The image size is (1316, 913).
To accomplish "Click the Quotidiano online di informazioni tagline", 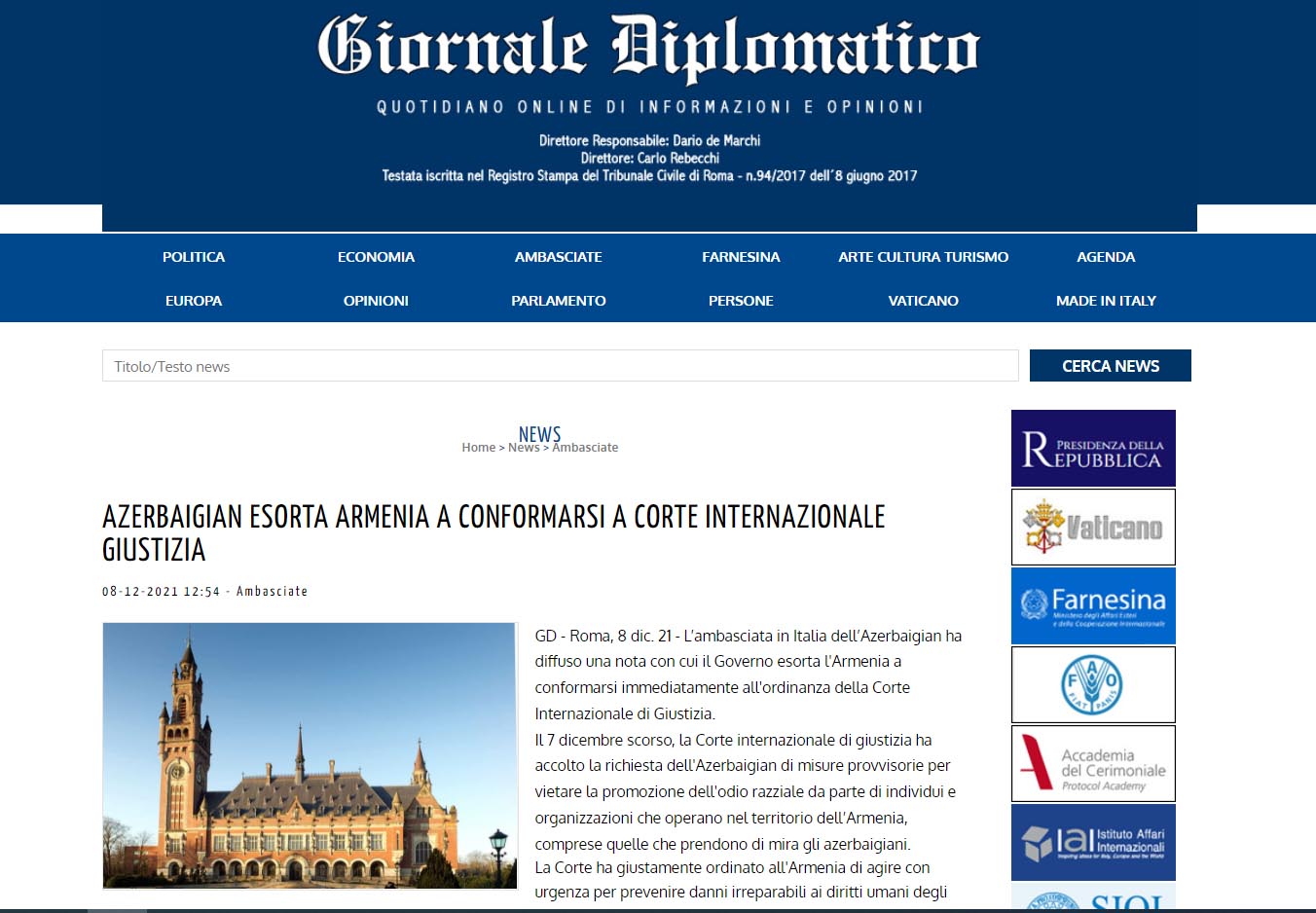I will pos(650,107).
